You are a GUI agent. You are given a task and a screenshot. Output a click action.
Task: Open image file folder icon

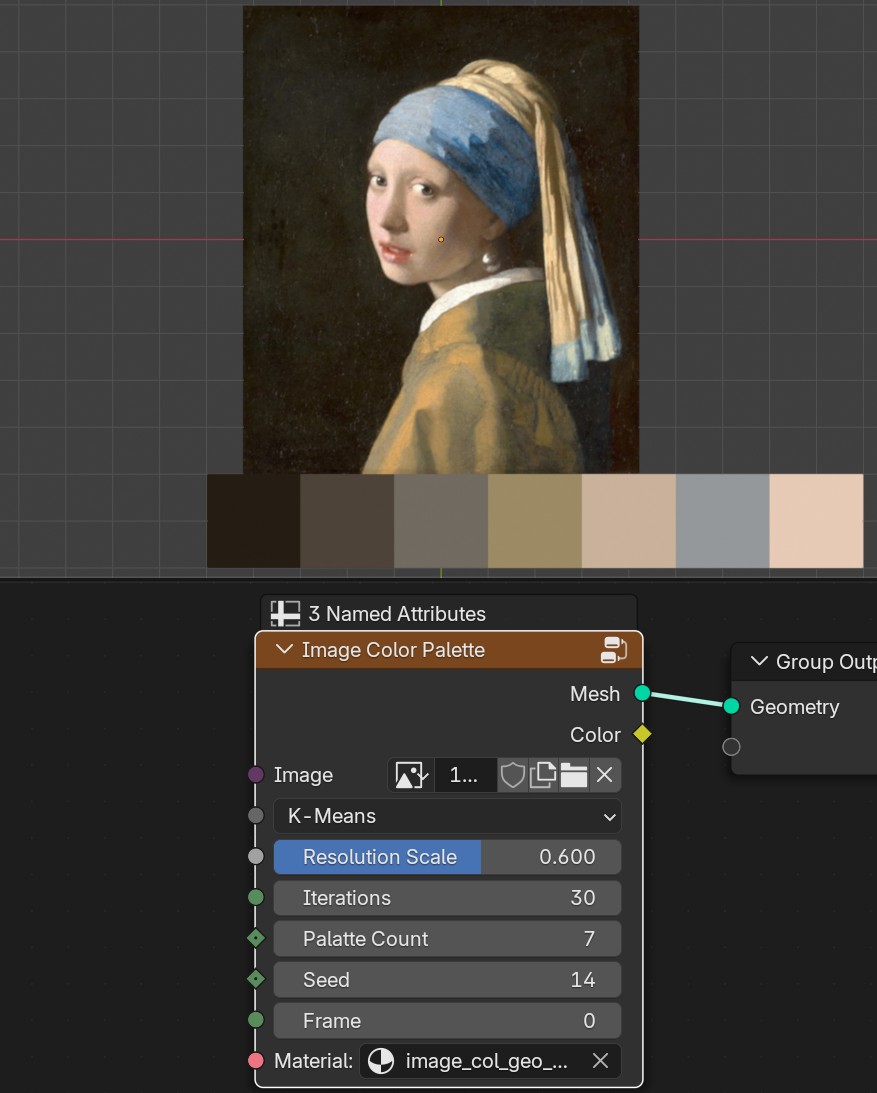[573, 774]
